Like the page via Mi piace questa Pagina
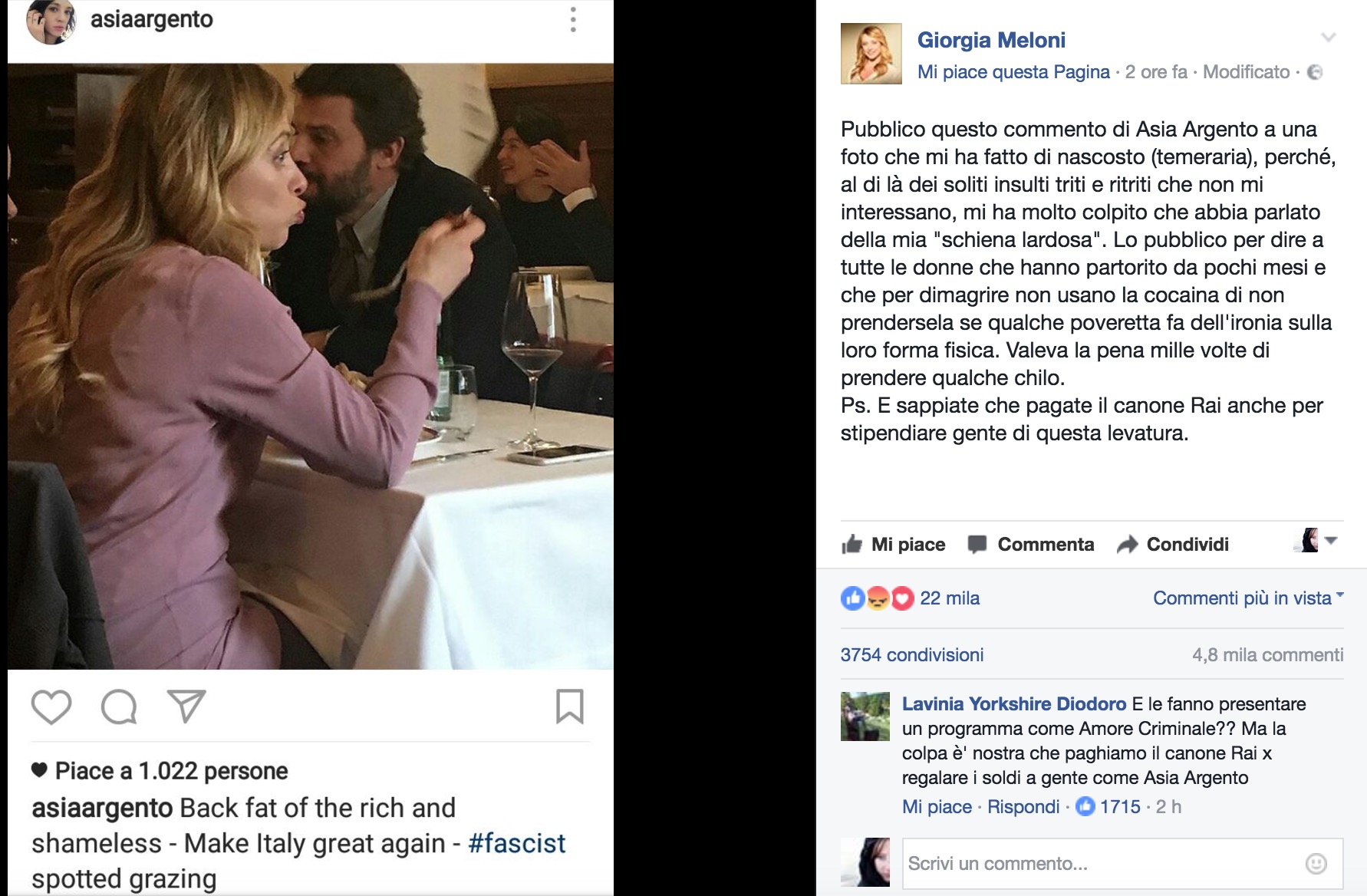 coord(1013,72)
